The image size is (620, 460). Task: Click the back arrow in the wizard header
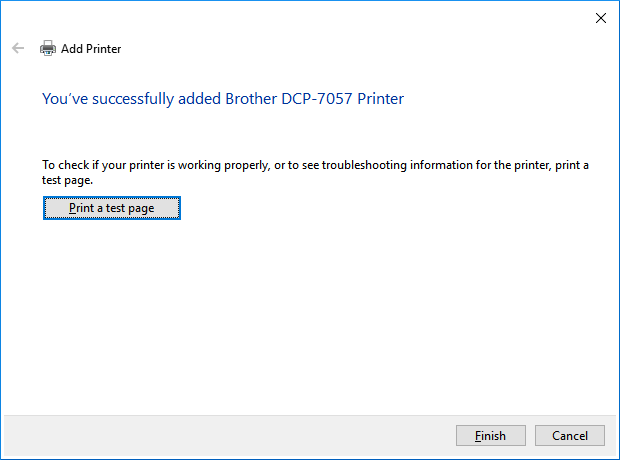18,48
